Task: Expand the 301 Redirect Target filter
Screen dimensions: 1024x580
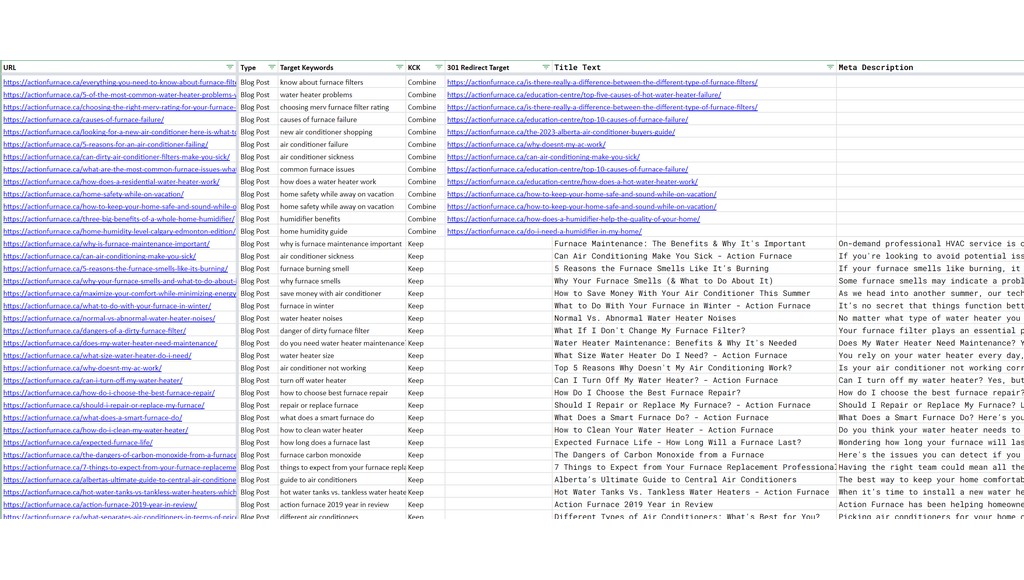Action: click(x=545, y=67)
